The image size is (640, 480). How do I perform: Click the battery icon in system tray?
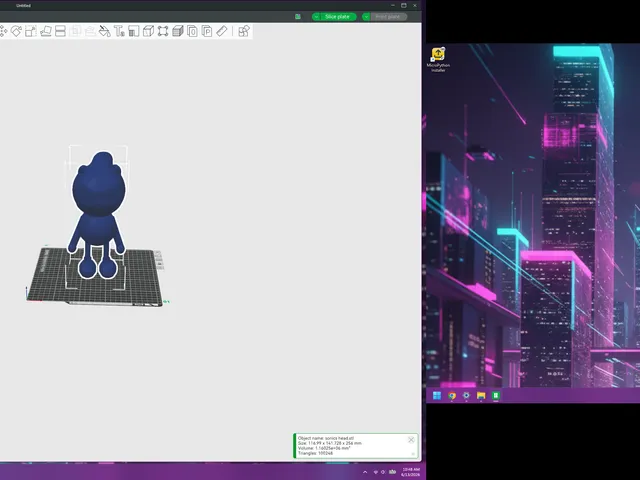(392, 472)
